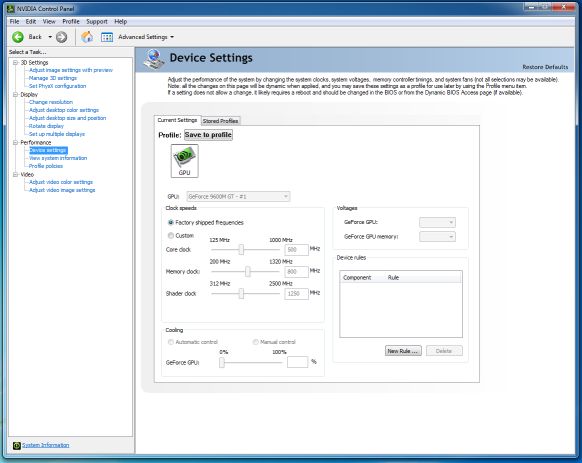Screen dimensions: 582x463
Task: Select Set up multiple displays
Action: click(x=57, y=134)
